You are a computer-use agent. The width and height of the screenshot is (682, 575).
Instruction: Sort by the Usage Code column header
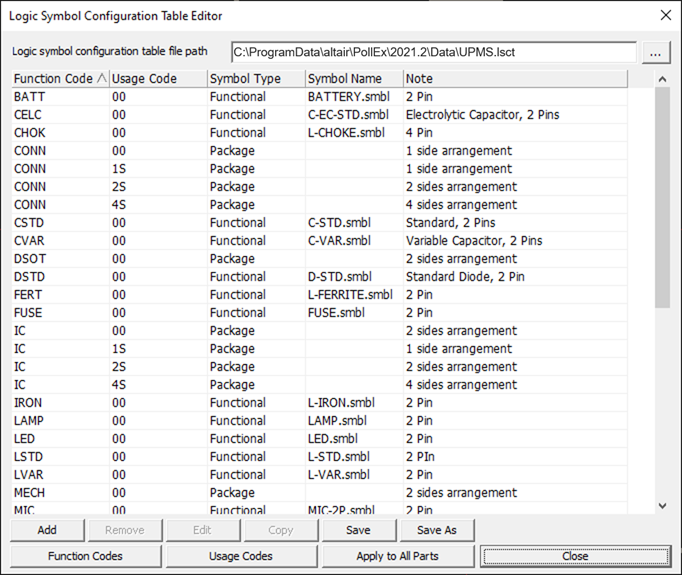pos(157,79)
